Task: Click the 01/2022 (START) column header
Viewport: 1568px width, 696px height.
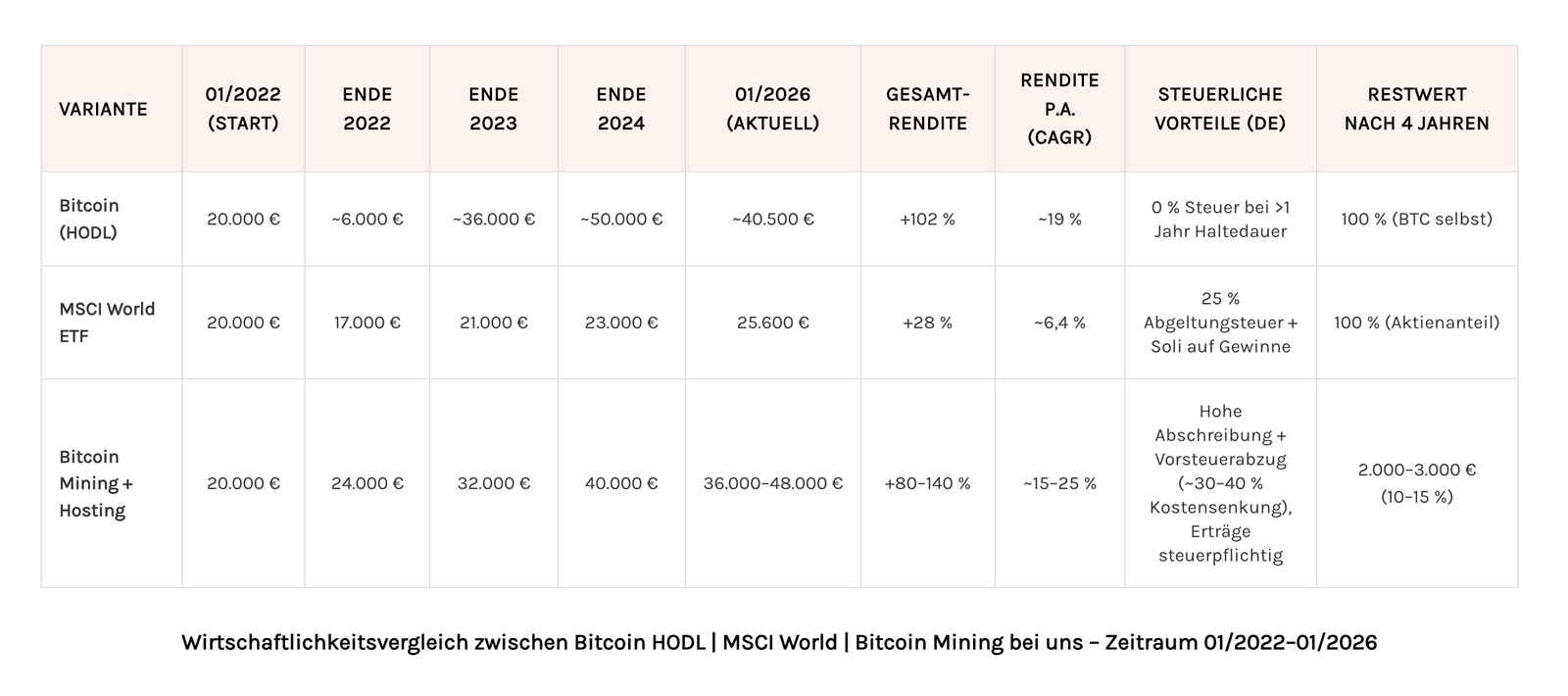Action: tap(243, 109)
